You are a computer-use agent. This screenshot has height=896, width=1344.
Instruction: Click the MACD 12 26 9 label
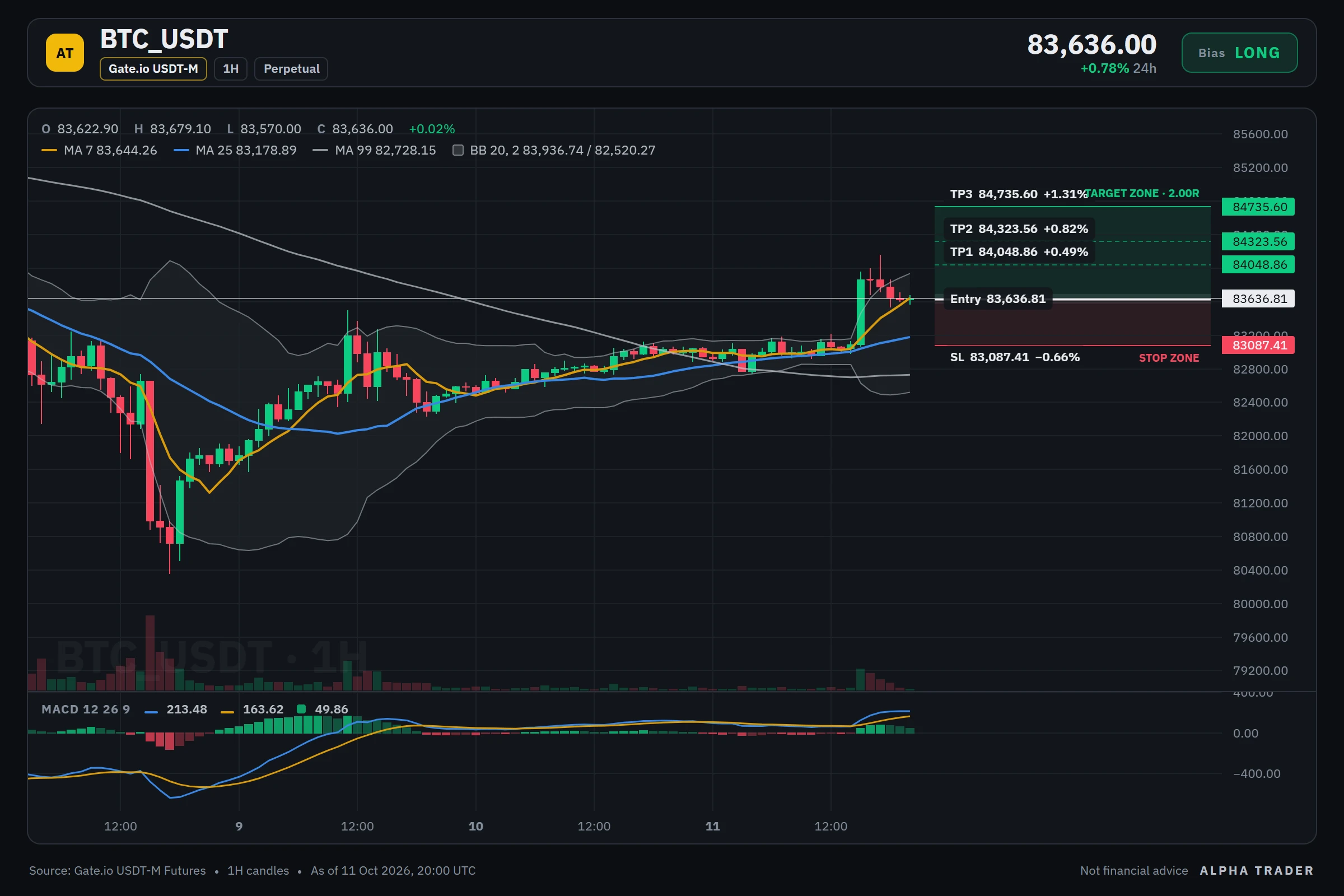pos(86,709)
